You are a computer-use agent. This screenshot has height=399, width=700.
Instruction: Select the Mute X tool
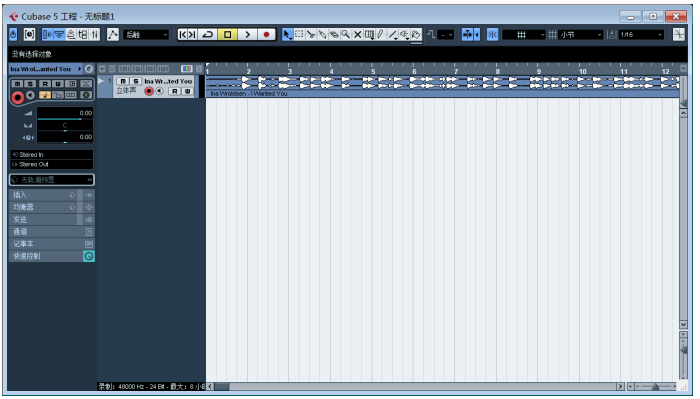[357, 34]
